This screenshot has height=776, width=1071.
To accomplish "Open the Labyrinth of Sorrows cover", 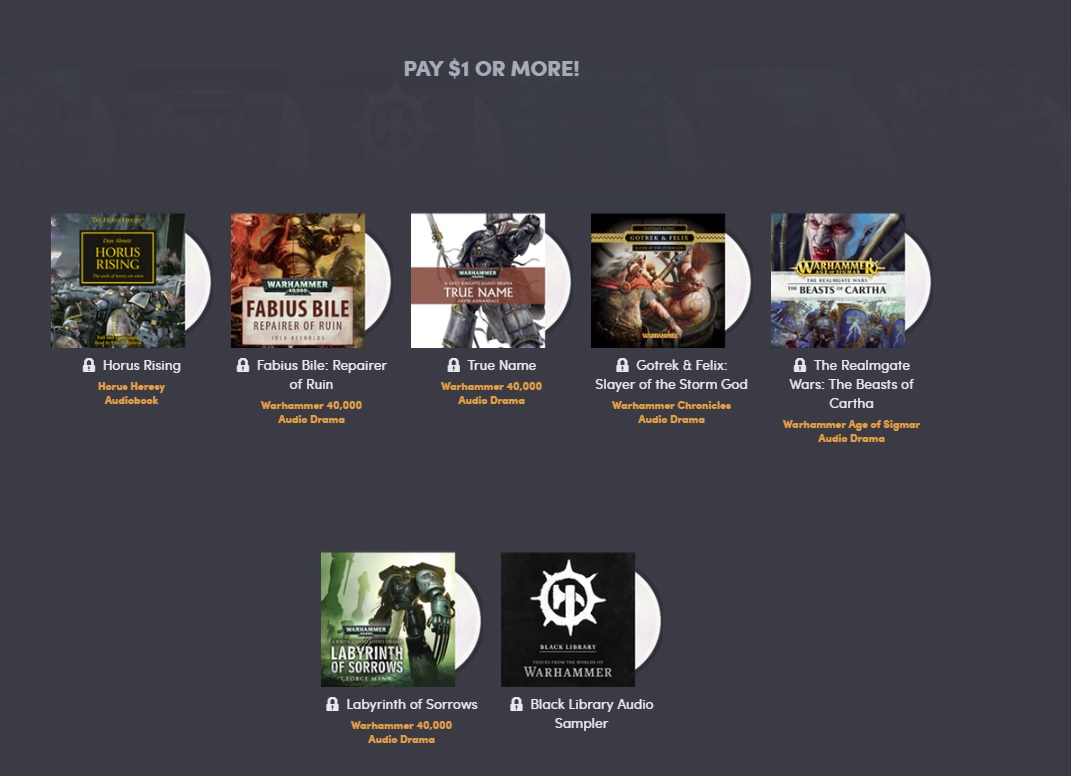I will point(388,620).
